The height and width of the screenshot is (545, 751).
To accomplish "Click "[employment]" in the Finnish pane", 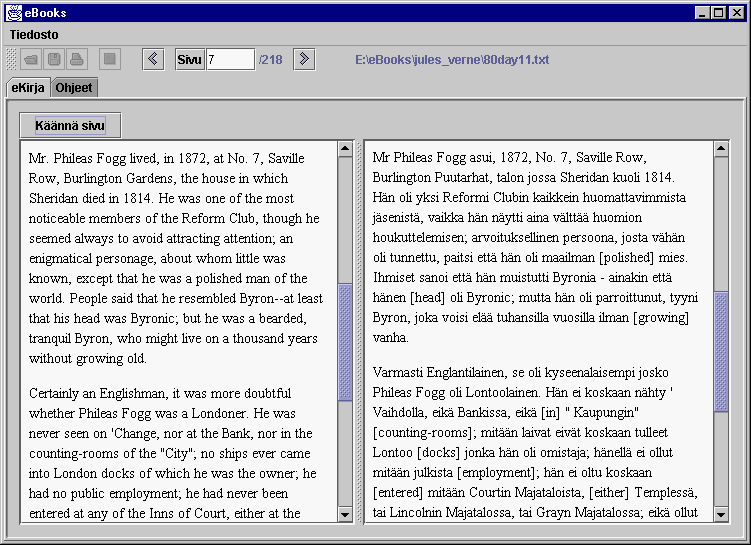I will click(496, 473).
